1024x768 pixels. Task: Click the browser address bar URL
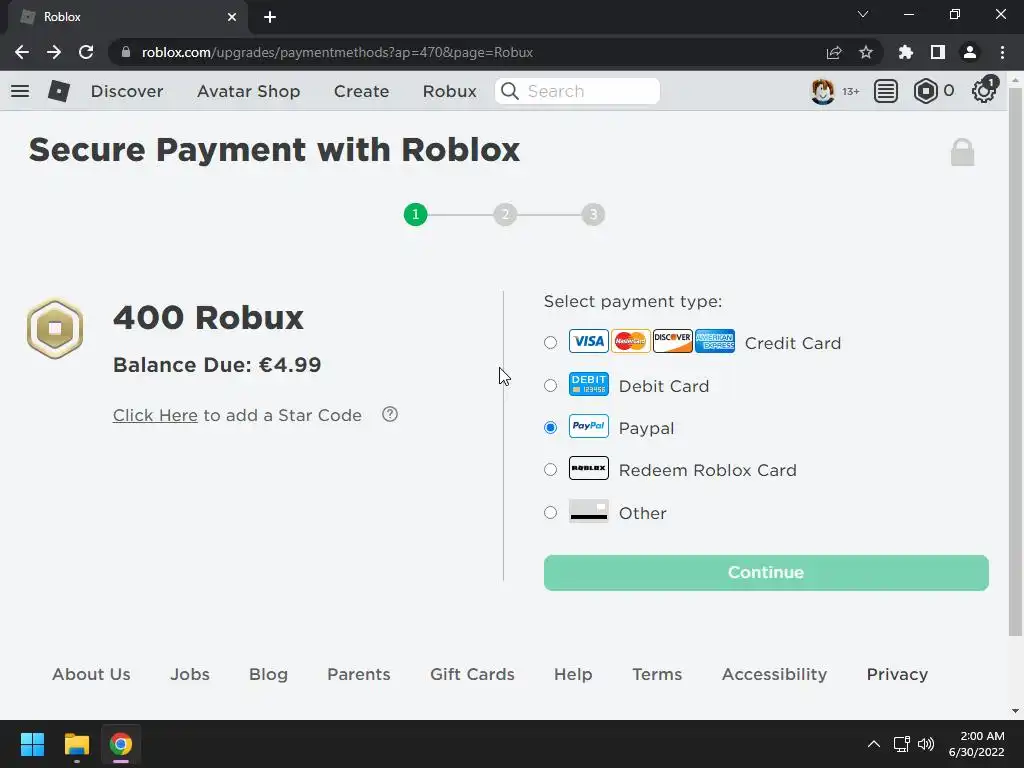pos(338,52)
